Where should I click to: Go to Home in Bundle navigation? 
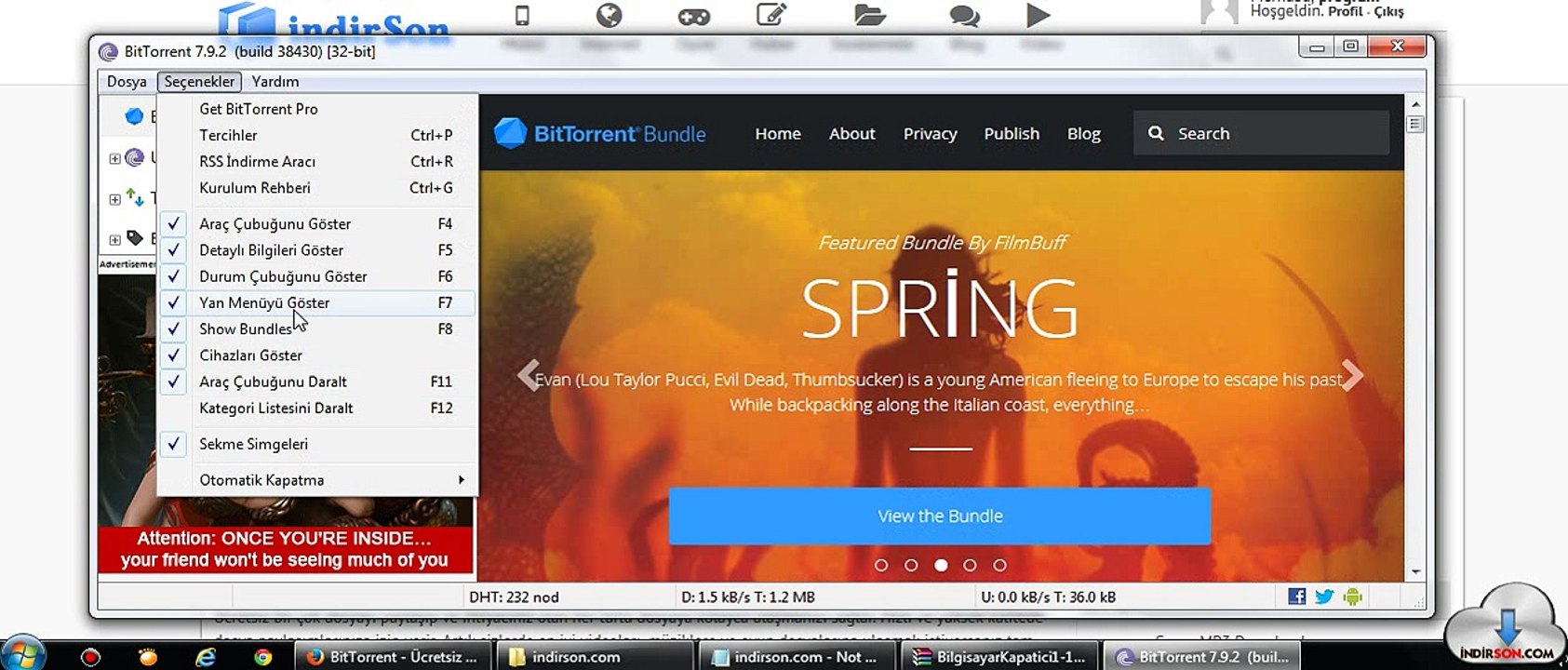[778, 133]
